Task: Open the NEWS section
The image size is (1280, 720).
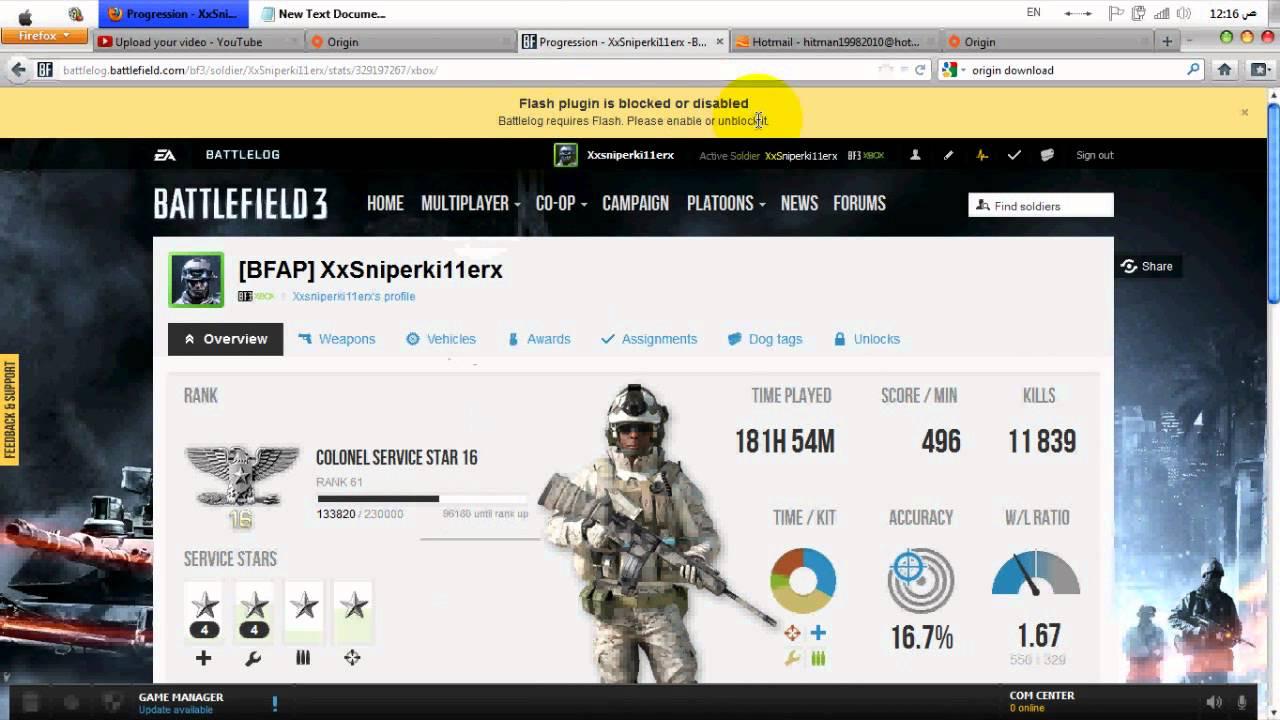Action: [799, 203]
